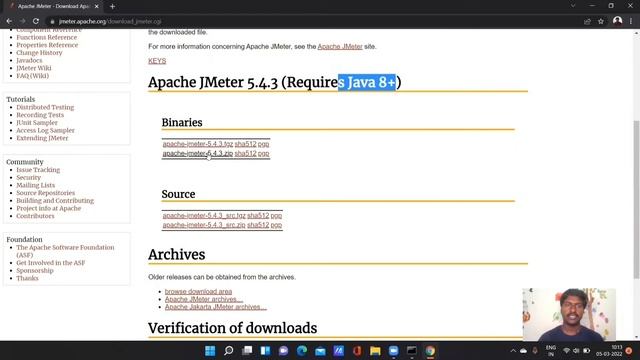Click the page vertical scrollbar thumb
Screen dimensions: 640x360
pyautogui.click(x=636, y=200)
